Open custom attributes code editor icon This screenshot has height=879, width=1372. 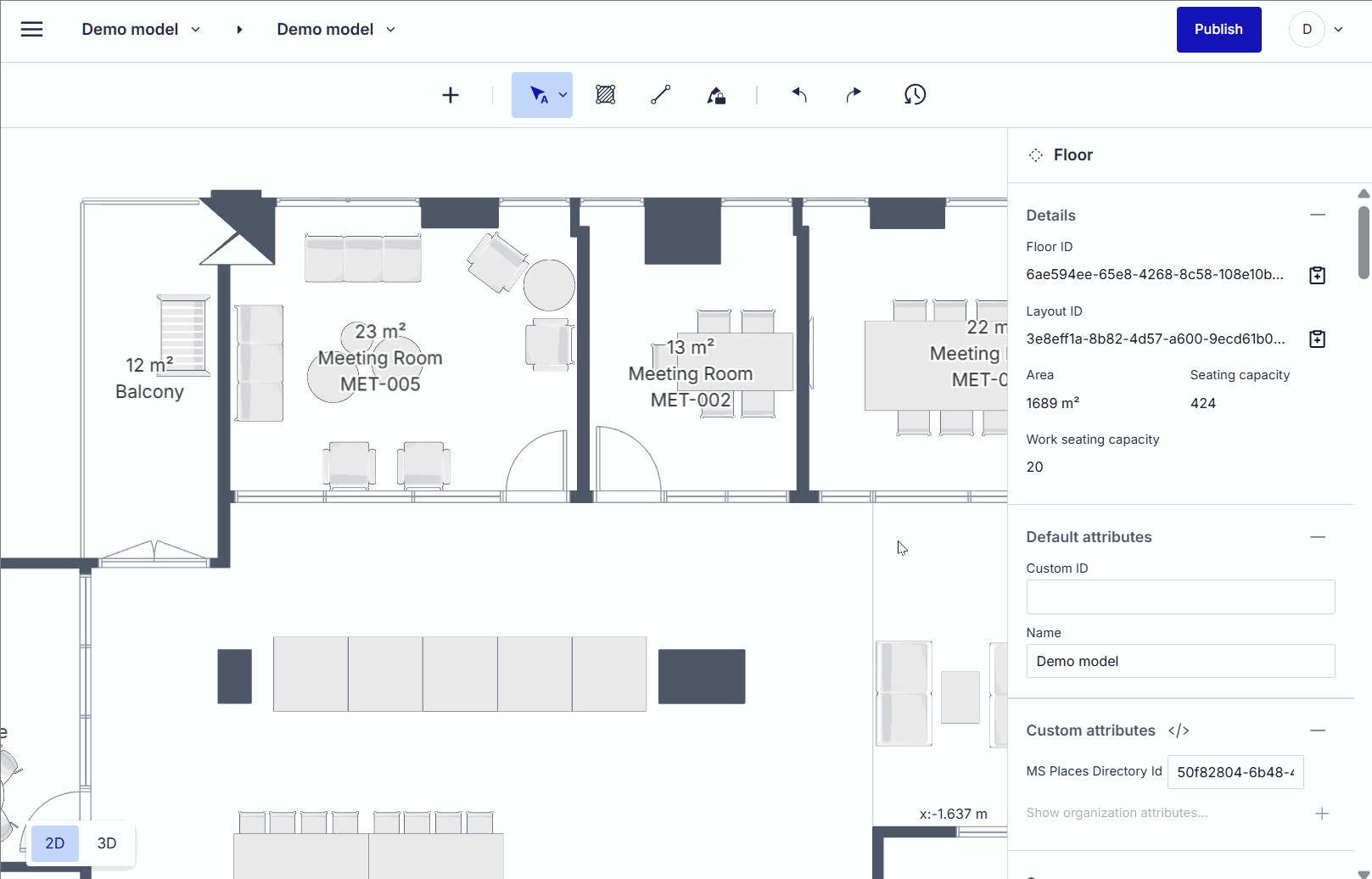(x=1179, y=731)
